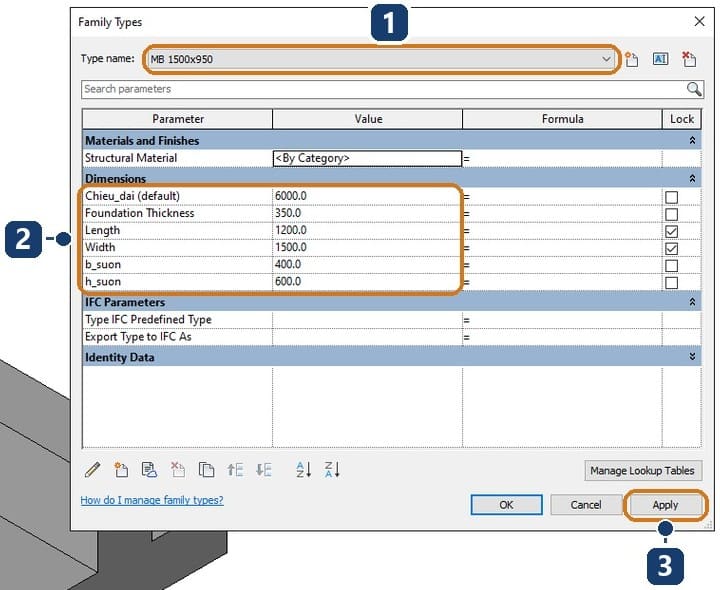Click the Apply button

tap(665, 505)
